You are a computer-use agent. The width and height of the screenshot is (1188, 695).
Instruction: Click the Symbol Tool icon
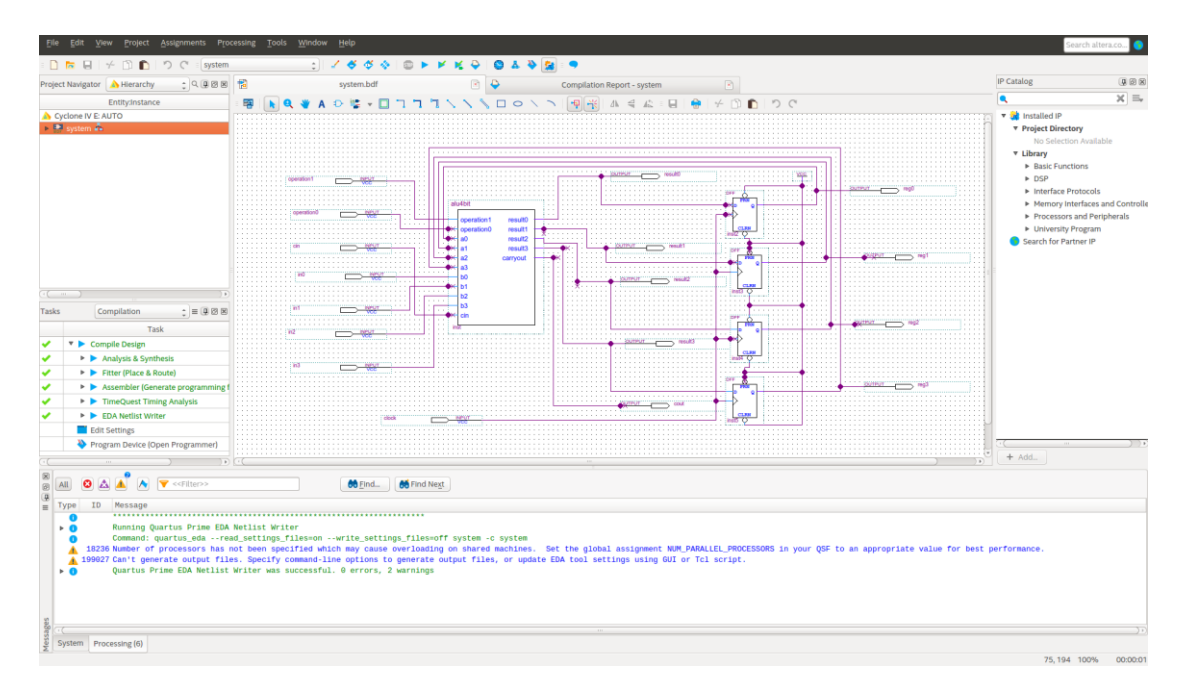338,104
